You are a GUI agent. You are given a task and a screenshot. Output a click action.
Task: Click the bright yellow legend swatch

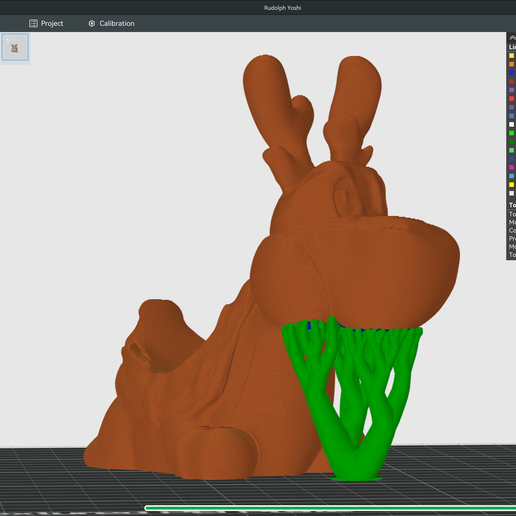(512, 185)
